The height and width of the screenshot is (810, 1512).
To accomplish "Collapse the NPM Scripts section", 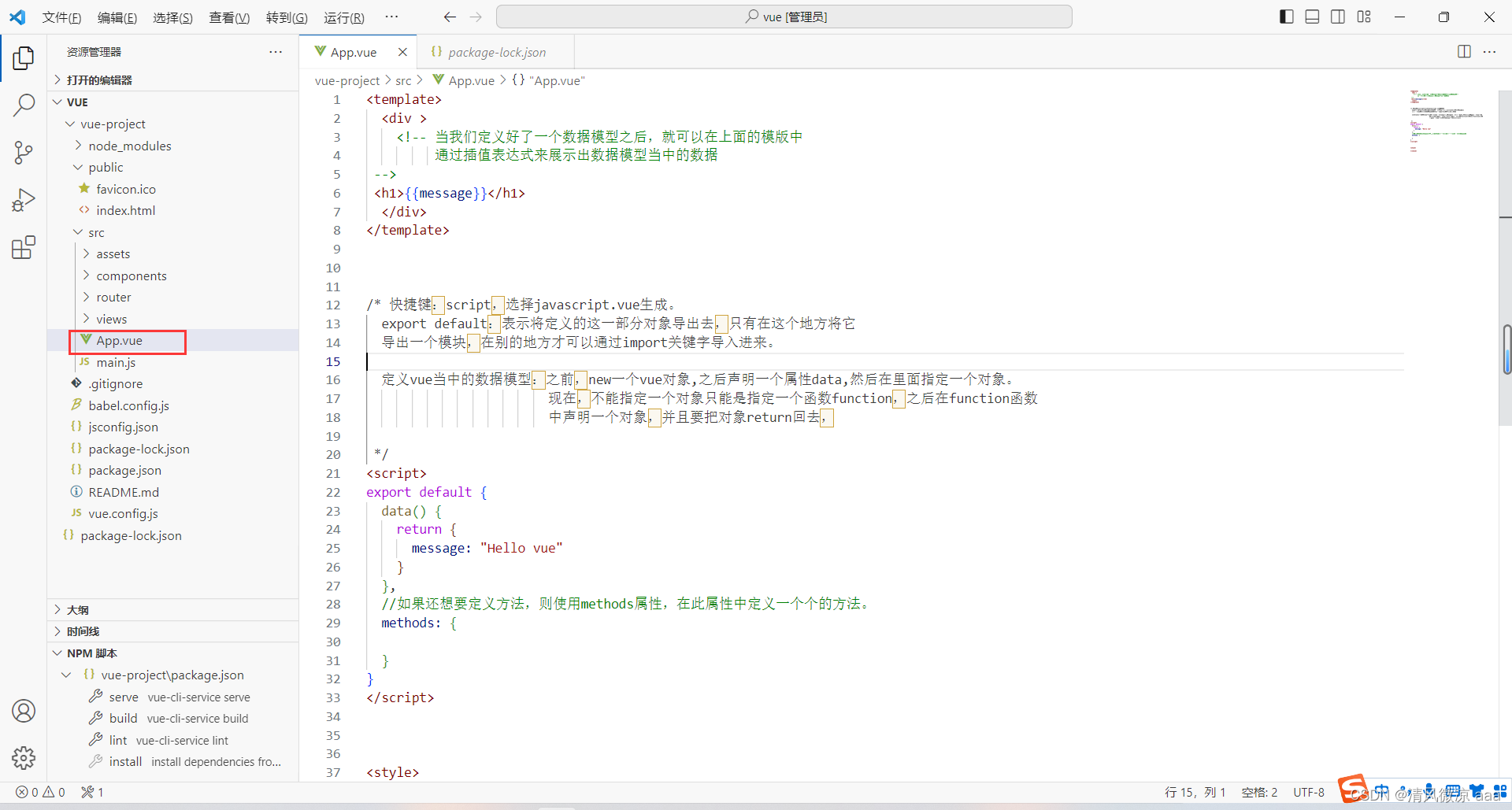I will 173,653.
